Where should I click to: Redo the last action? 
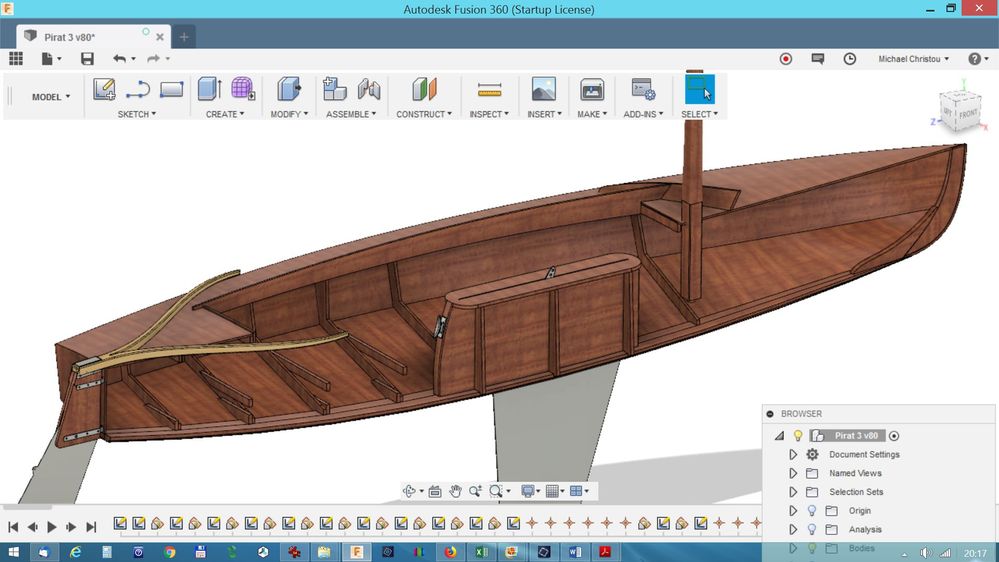(x=154, y=59)
